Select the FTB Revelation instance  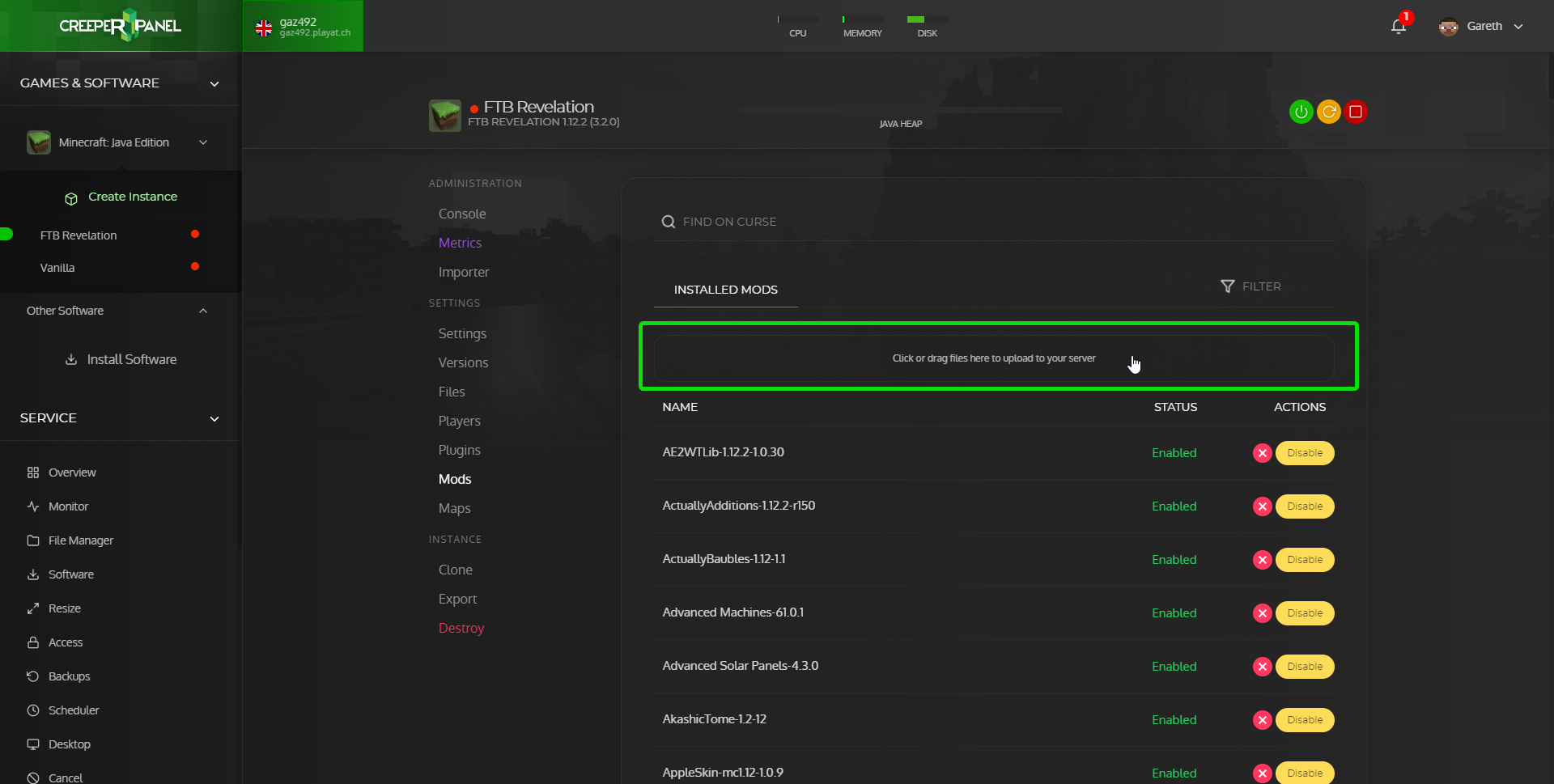(x=79, y=235)
